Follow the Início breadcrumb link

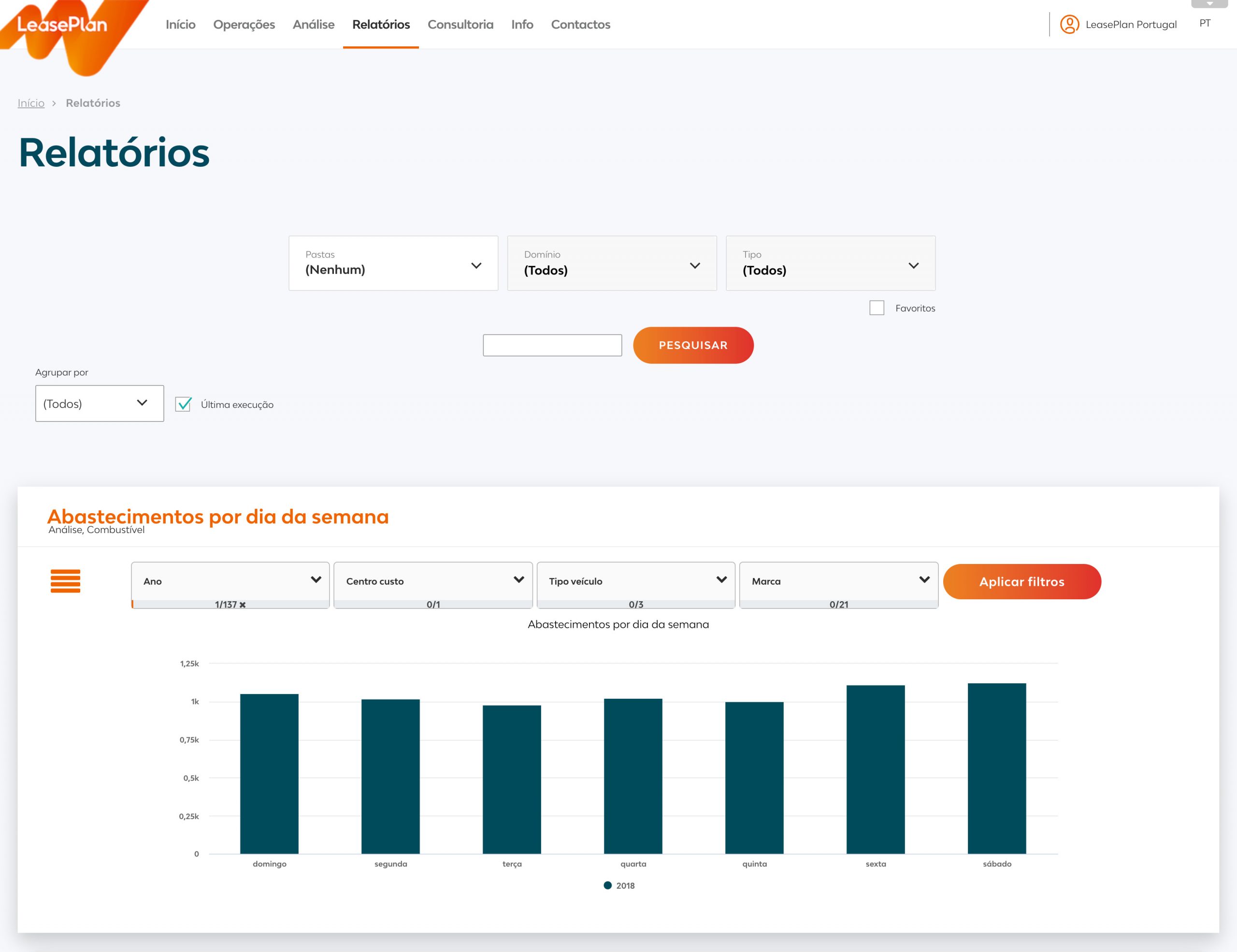coord(30,103)
